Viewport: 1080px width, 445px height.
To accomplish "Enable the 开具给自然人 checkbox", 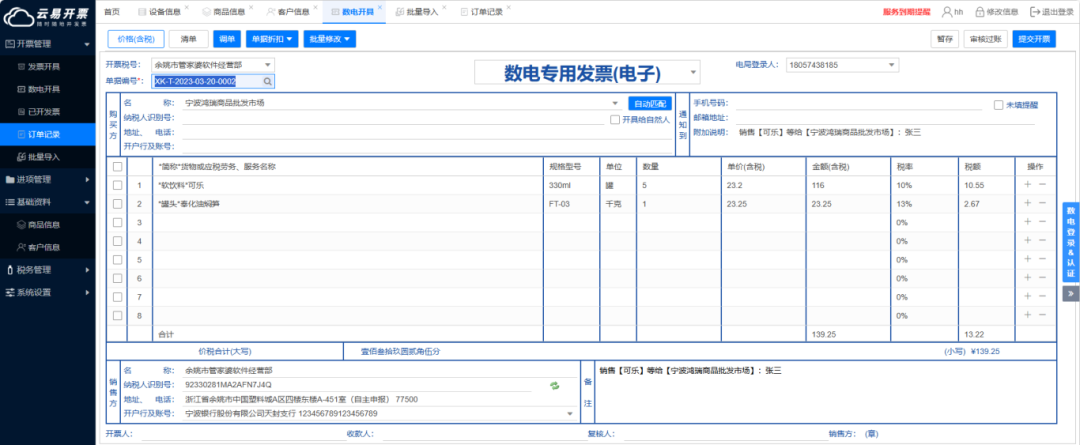I will click(616, 119).
